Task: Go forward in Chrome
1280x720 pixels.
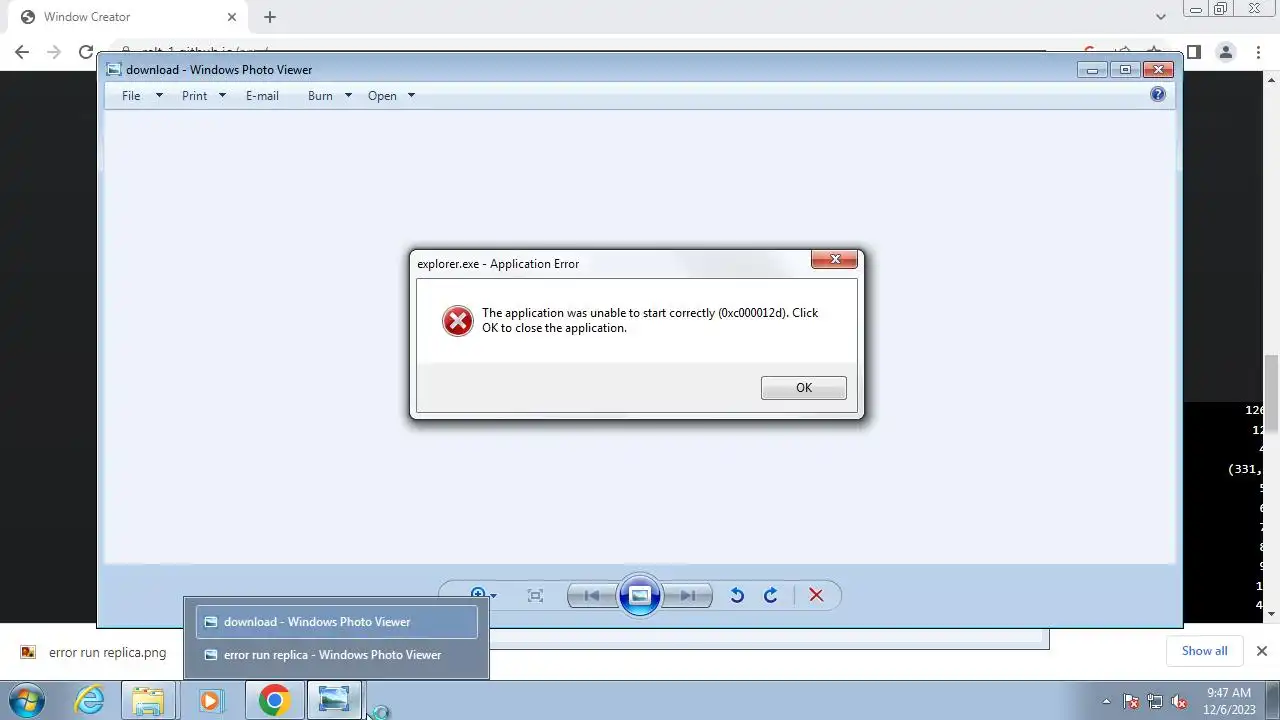Action: click(54, 52)
